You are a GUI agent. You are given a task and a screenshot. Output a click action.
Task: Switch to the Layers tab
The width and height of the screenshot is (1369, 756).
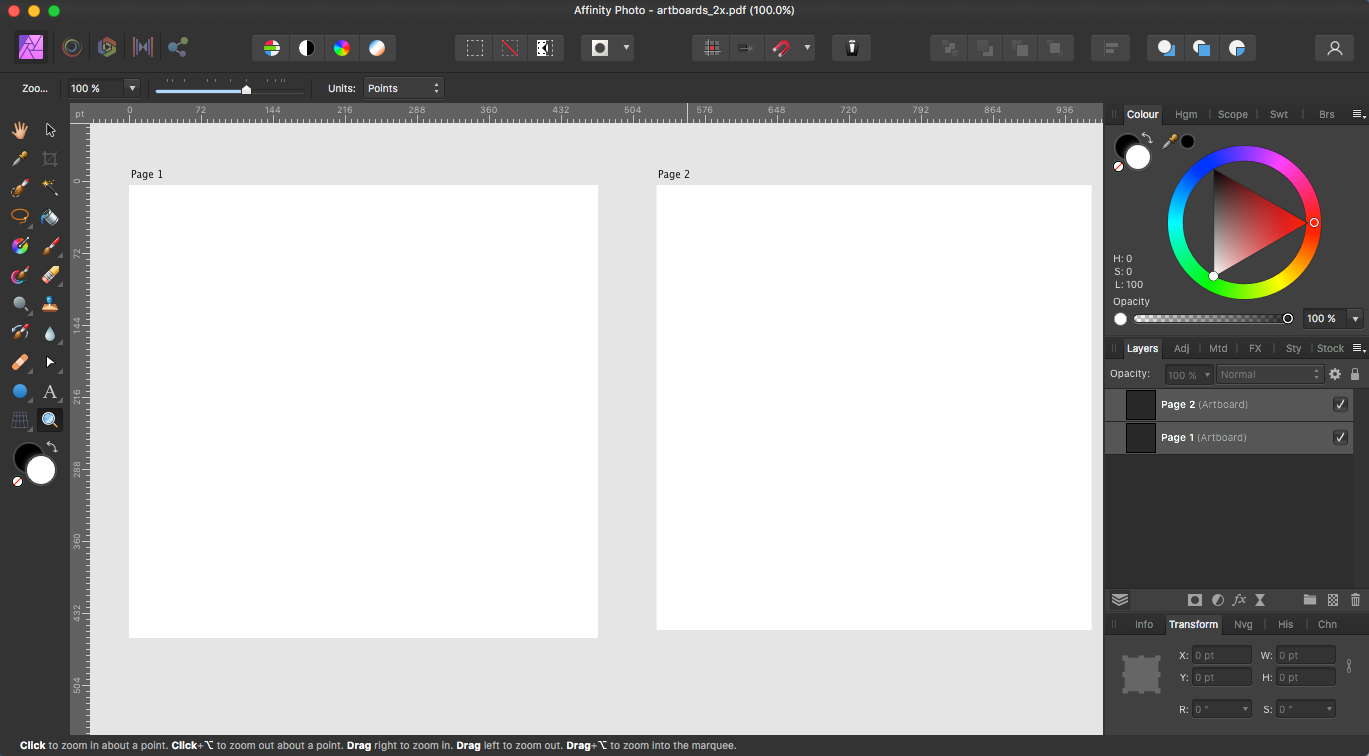[x=1142, y=348]
